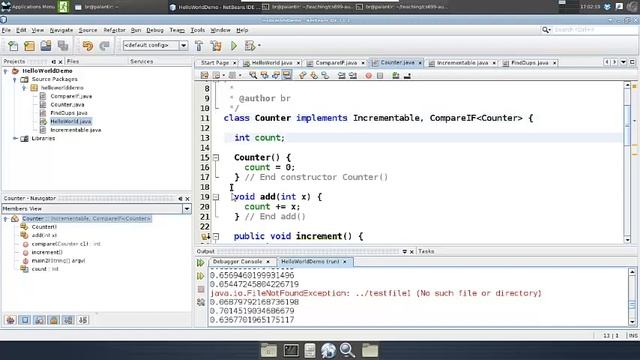Click the Debug Project toolbar icon
Image resolution: width=640 pixels, height=360 pixels.
click(x=249, y=46)
